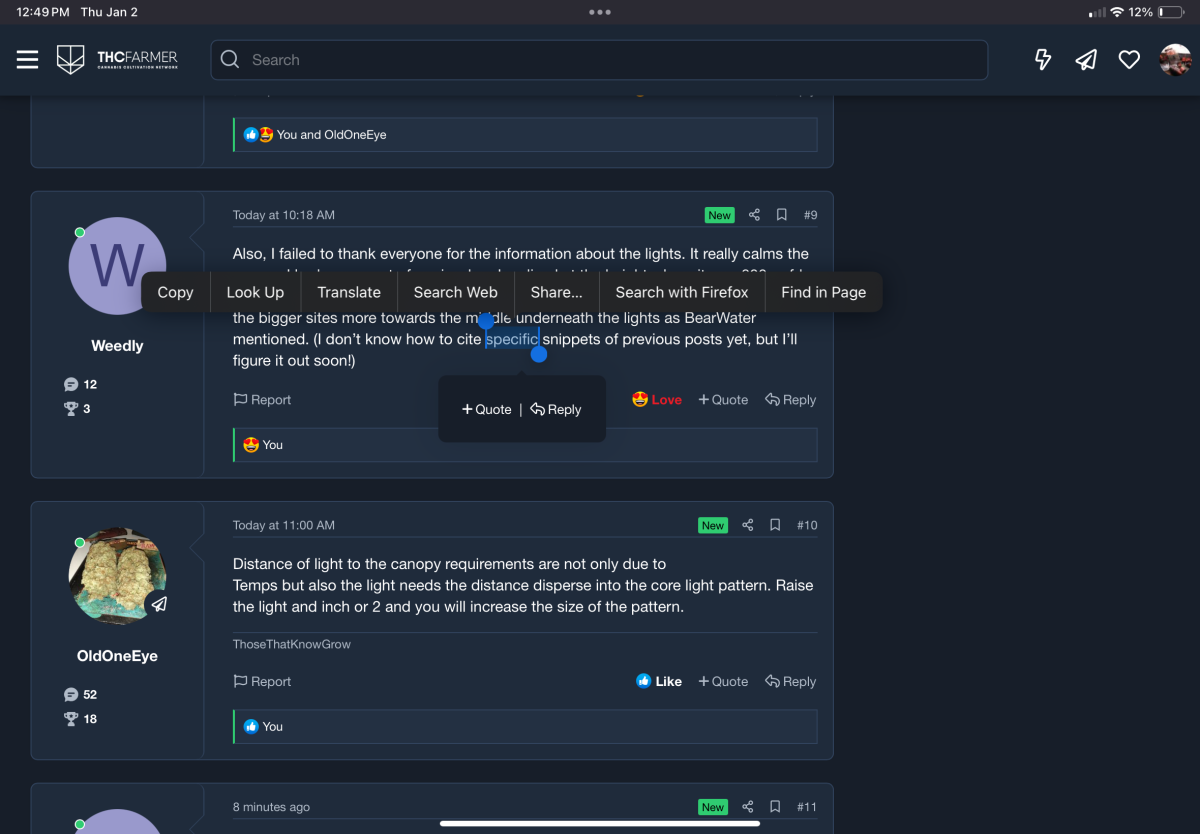Click Reply in the selection popup

click(556, 409)
